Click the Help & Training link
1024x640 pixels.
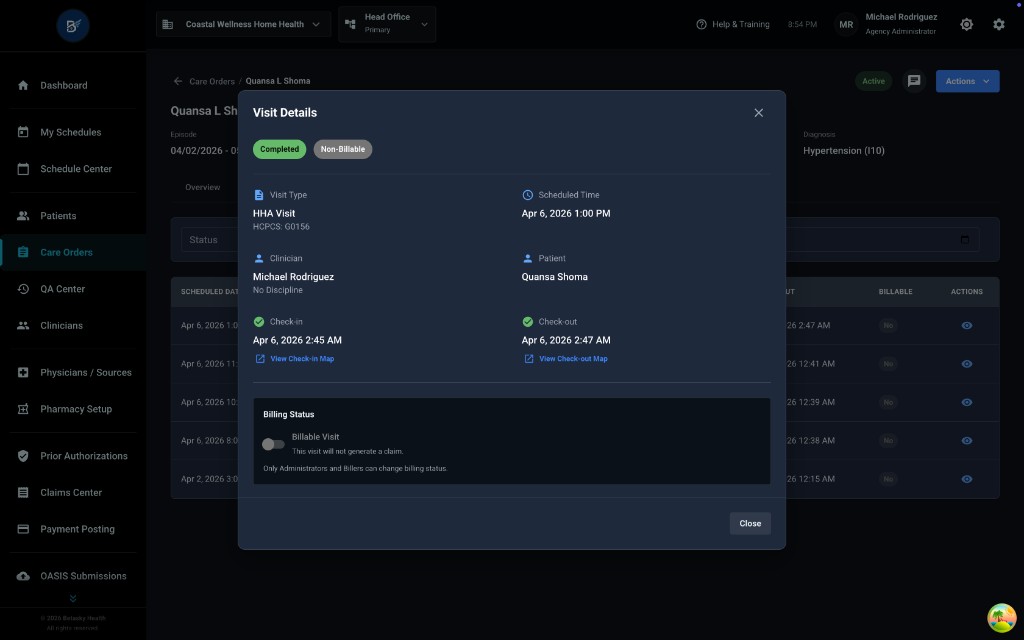[733, 24]
